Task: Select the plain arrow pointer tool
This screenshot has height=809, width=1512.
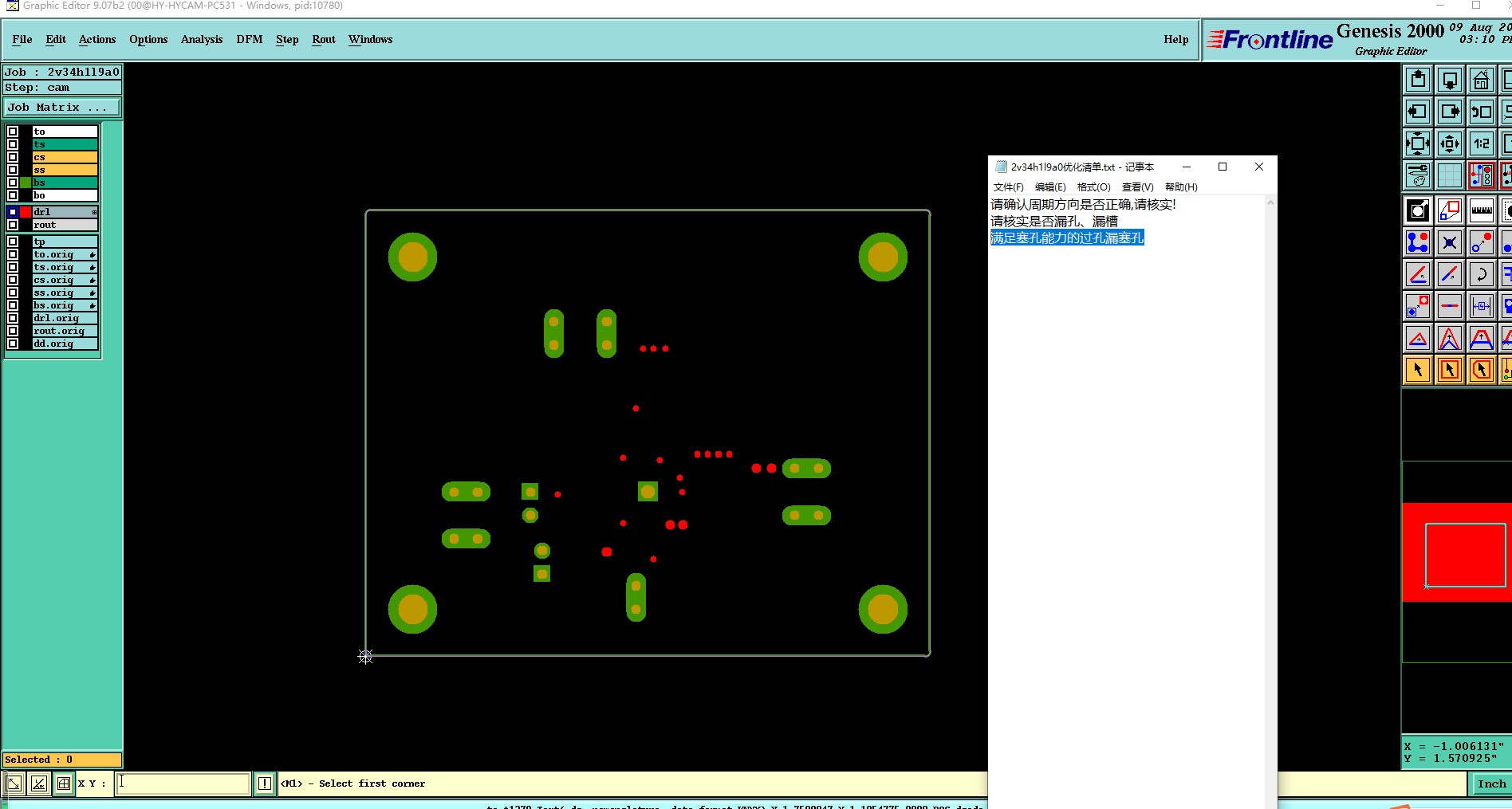Action: point(1418,370)
